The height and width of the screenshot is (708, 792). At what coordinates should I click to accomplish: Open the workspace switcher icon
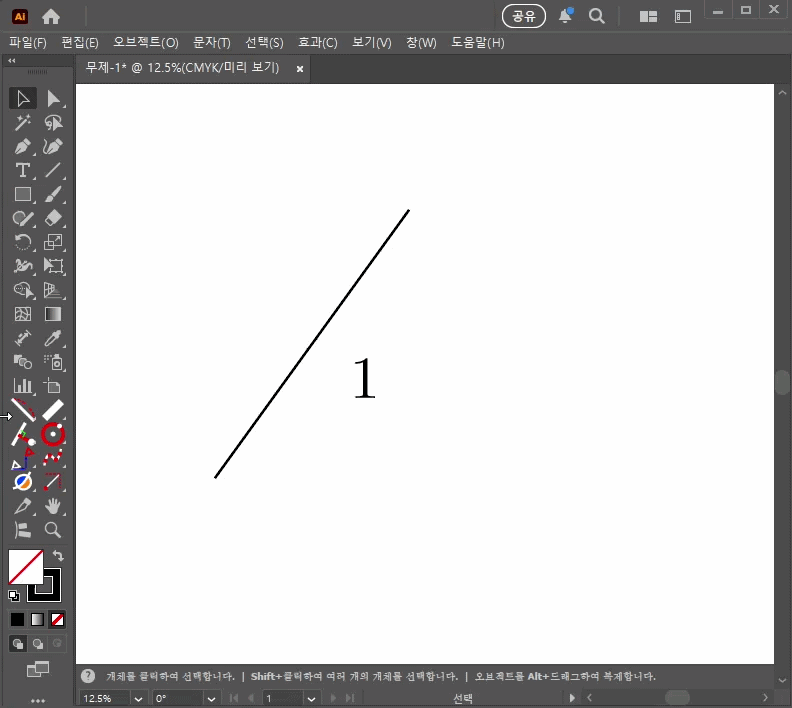click(683, 17)
